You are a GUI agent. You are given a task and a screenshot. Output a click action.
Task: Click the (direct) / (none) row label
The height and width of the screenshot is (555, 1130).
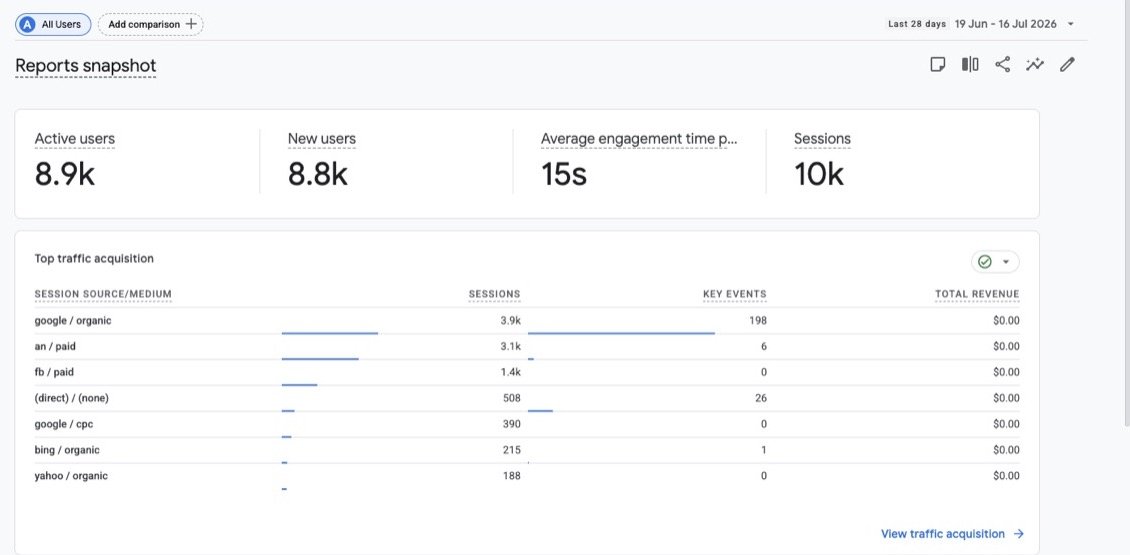coord(71,398)
